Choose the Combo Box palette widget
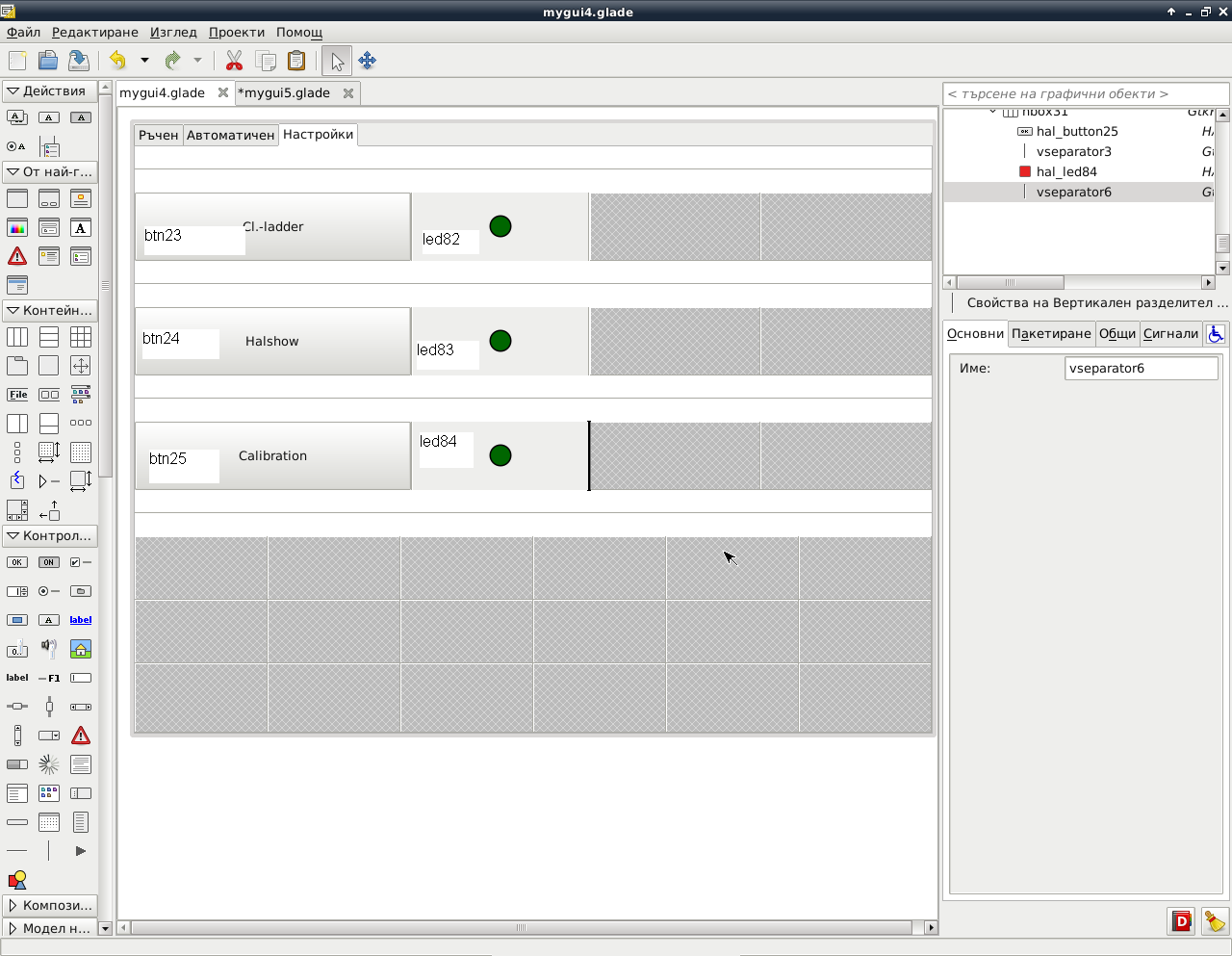The height and width of the screenshot is (956, 1232). 49,736
